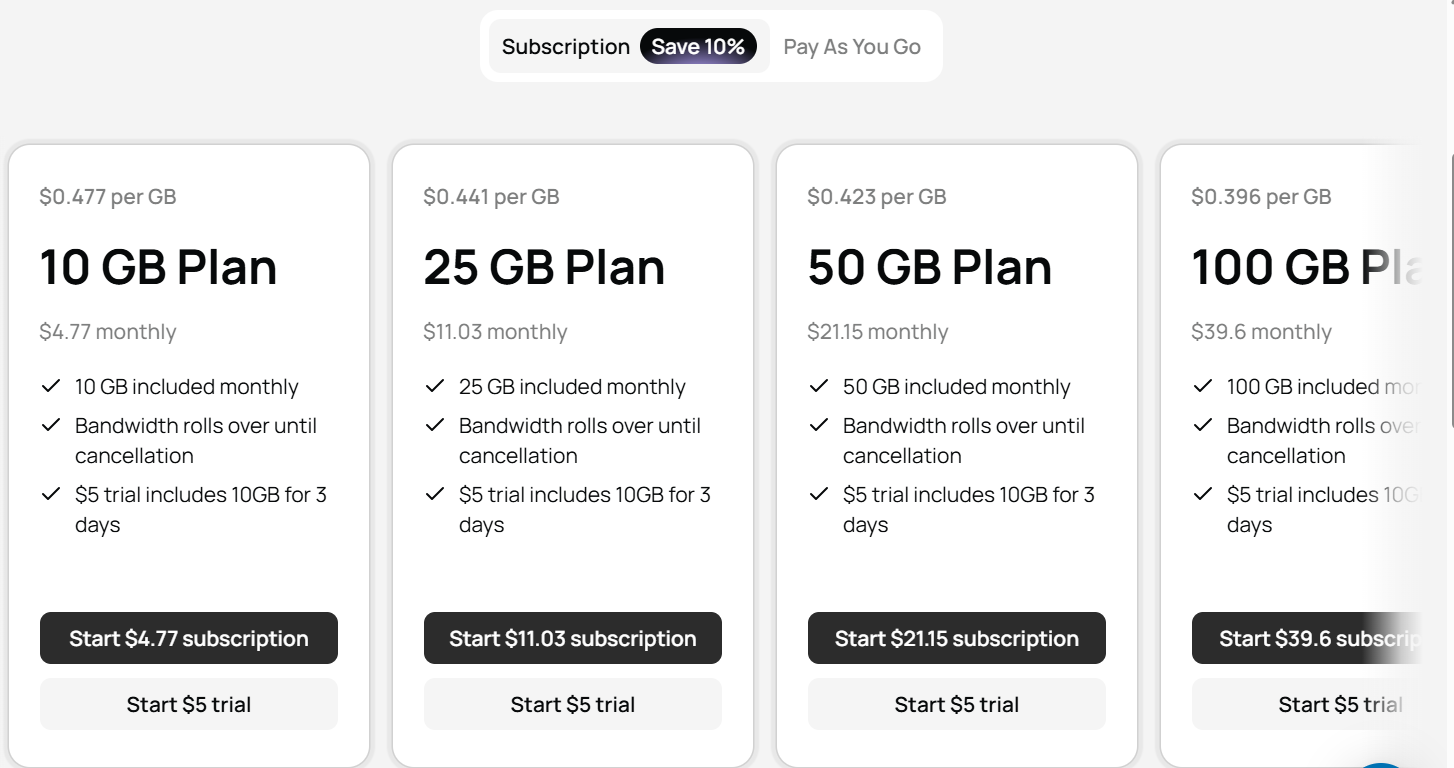Click the 50 GB Plan heading

point(930,267)
